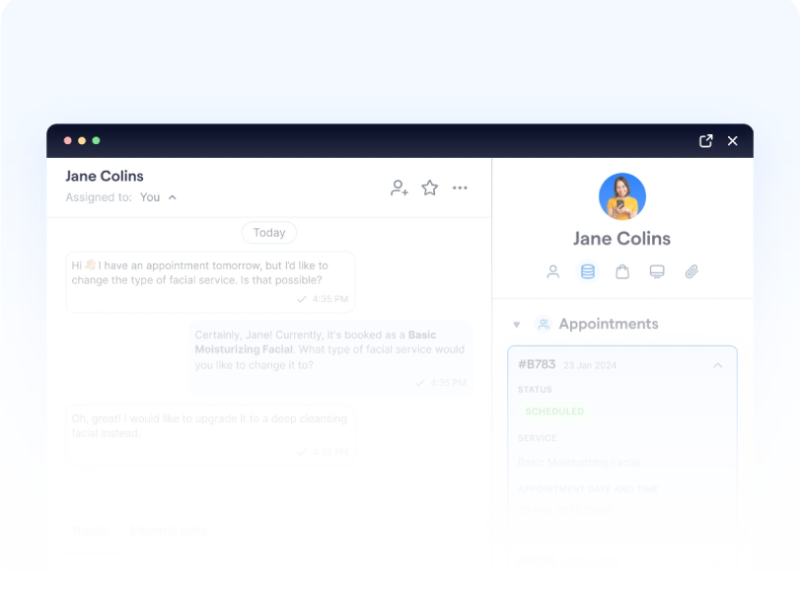Star the Jane Colins conversation

click(429, 187)
